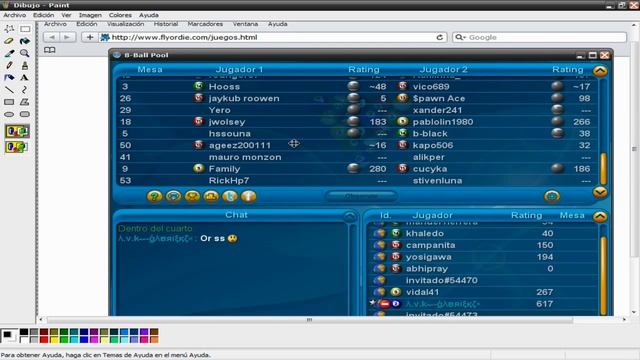
Task: Select table row with jwolsey
Action: tap(358, 122)
